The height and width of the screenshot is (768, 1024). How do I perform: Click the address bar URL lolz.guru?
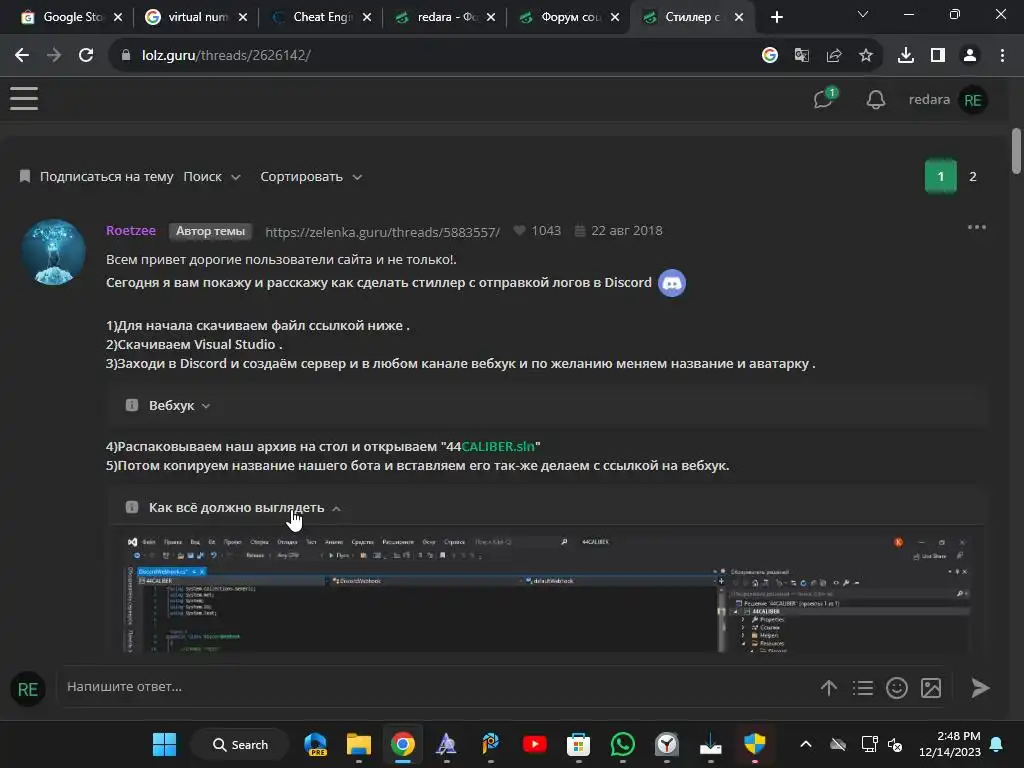(x=226, y=56)
